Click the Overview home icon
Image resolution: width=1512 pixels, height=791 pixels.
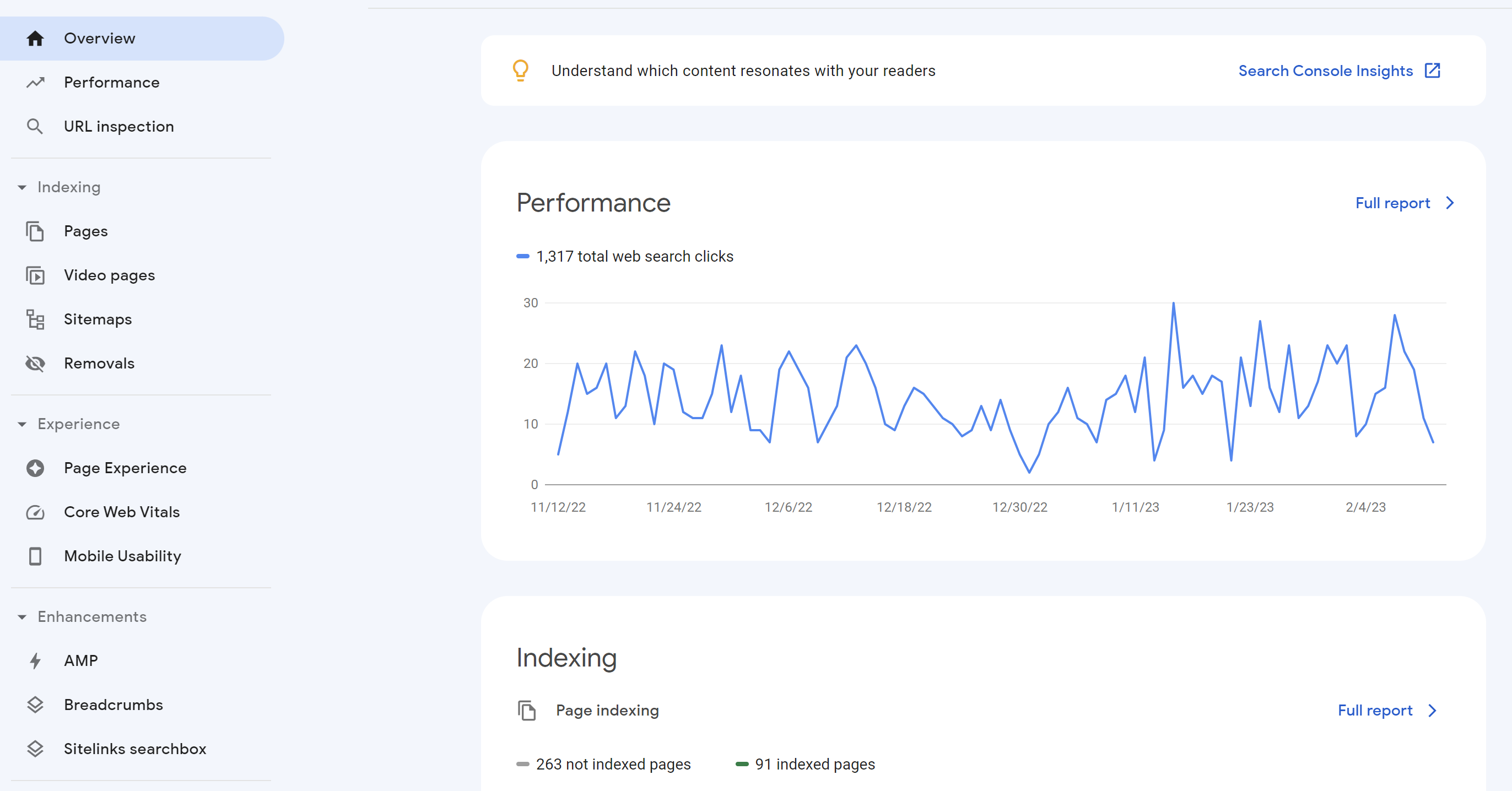[35, 38]
